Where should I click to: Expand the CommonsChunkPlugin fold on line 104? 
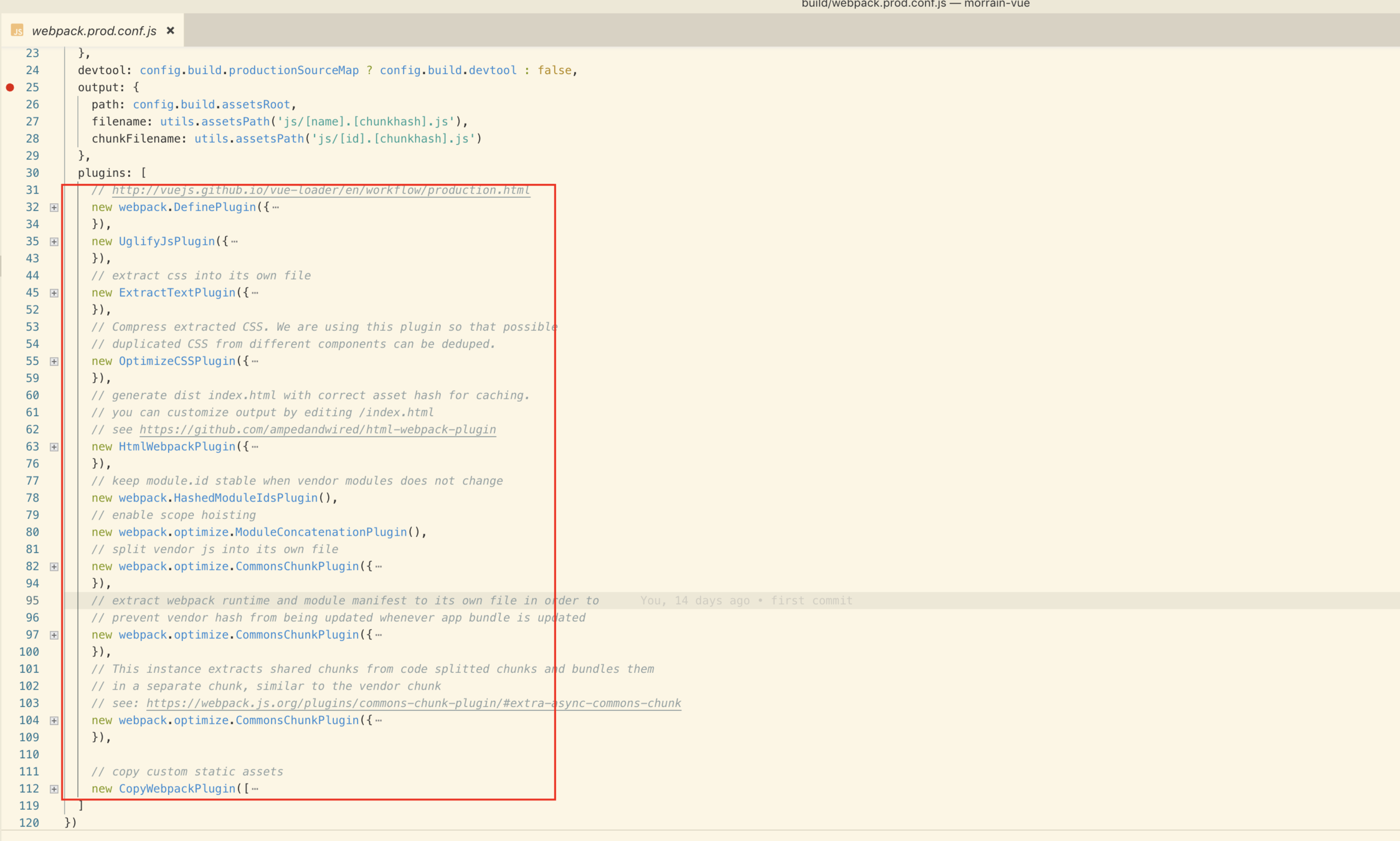click(x=54, y=720)
